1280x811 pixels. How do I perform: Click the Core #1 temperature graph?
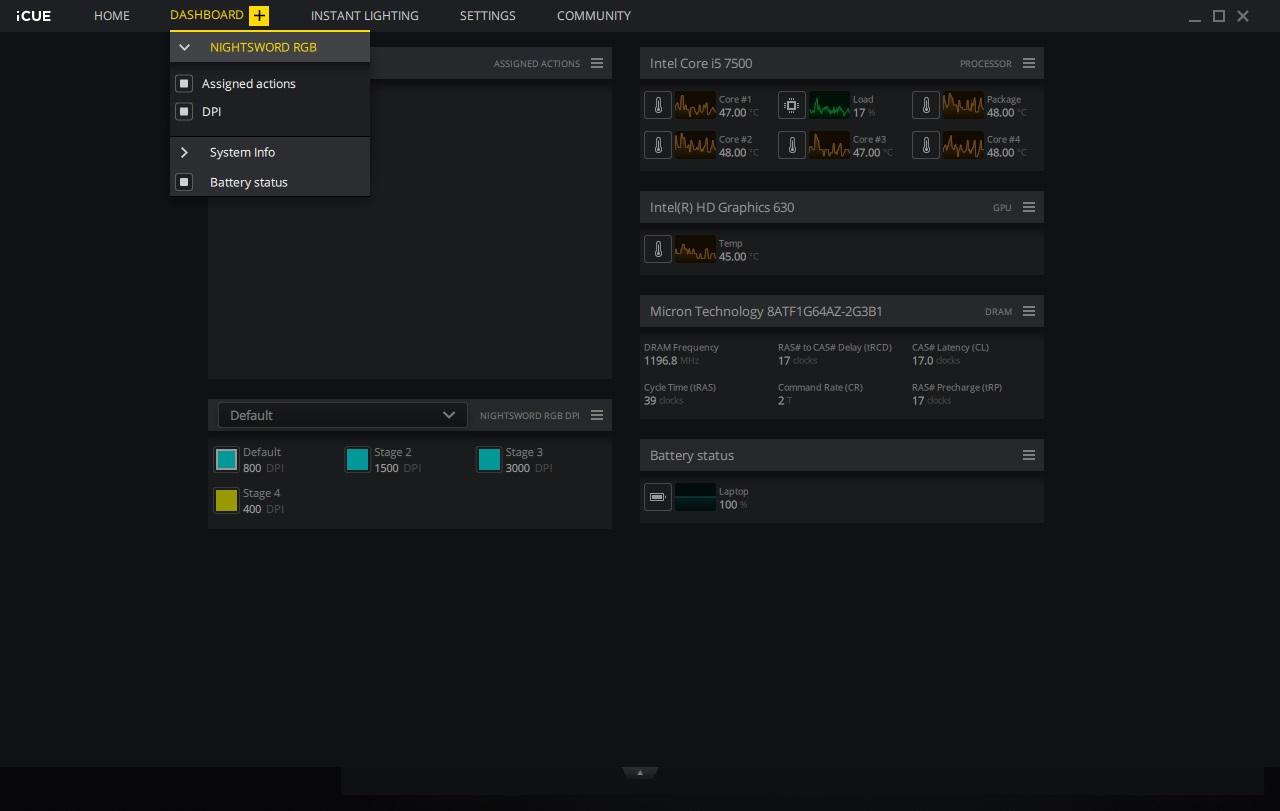point(695,105)
